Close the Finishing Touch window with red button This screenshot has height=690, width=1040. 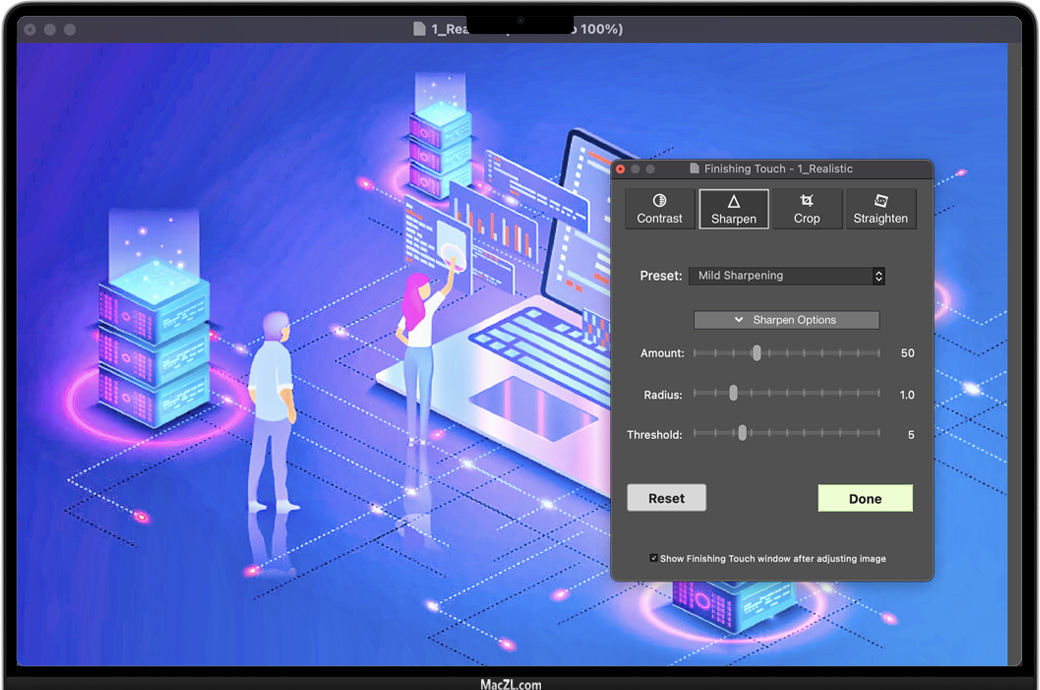[x=620, y=170]
